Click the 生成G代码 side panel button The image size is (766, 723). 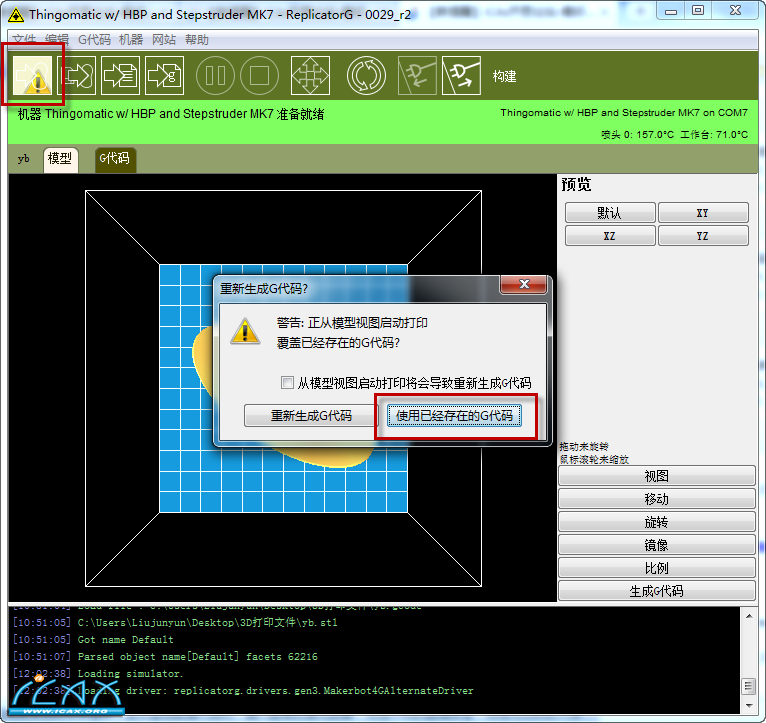pos(657,591)
